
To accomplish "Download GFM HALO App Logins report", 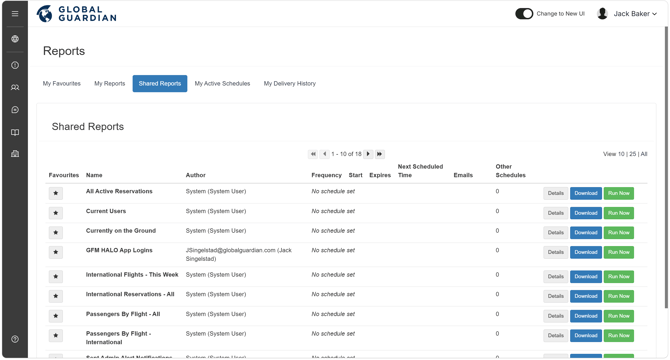I will [586, 252].
